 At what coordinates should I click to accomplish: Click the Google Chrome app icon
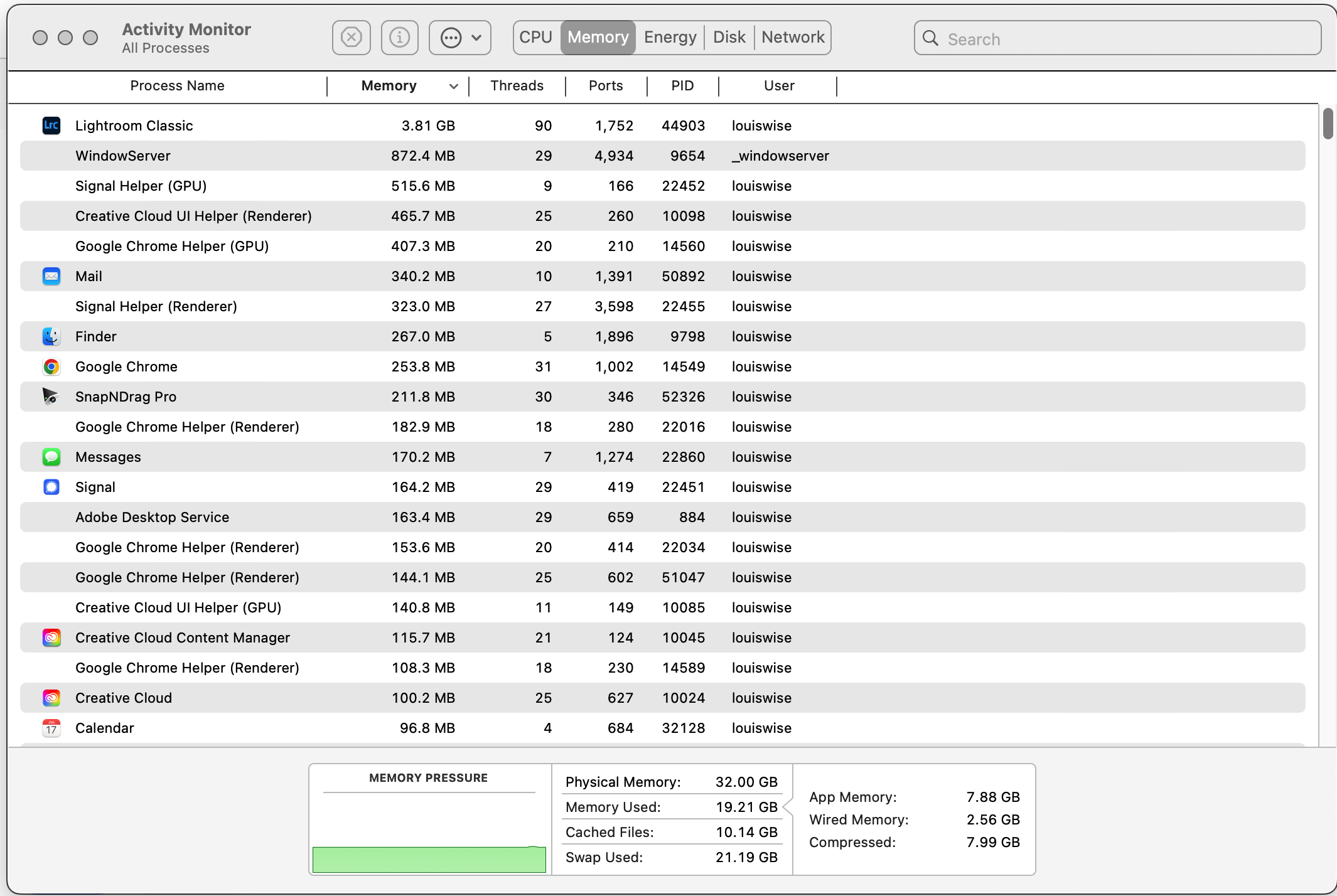coord(51,366)
